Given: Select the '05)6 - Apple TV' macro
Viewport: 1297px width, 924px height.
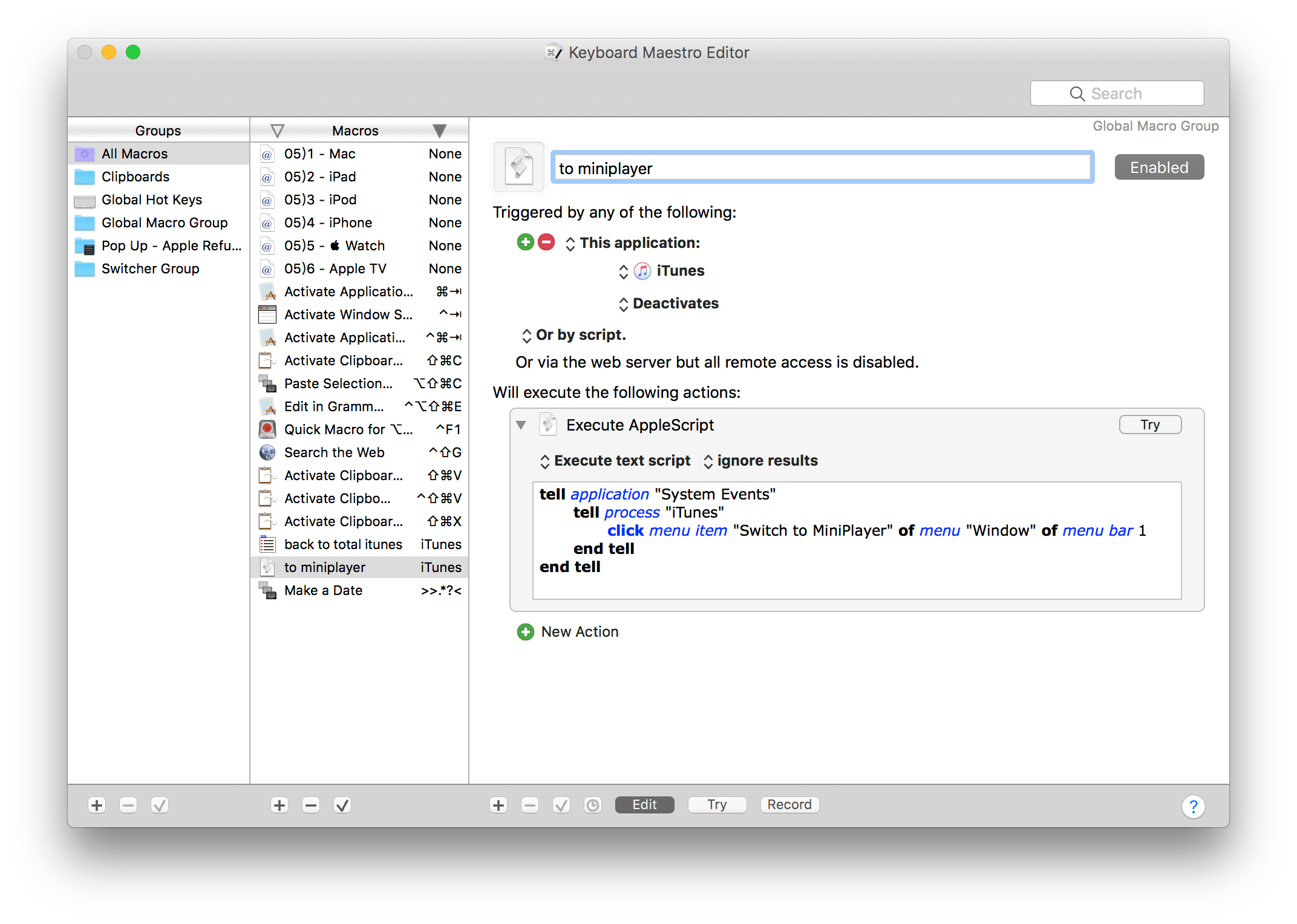Looking at the screenshot, I should click(x=359, y=268).
